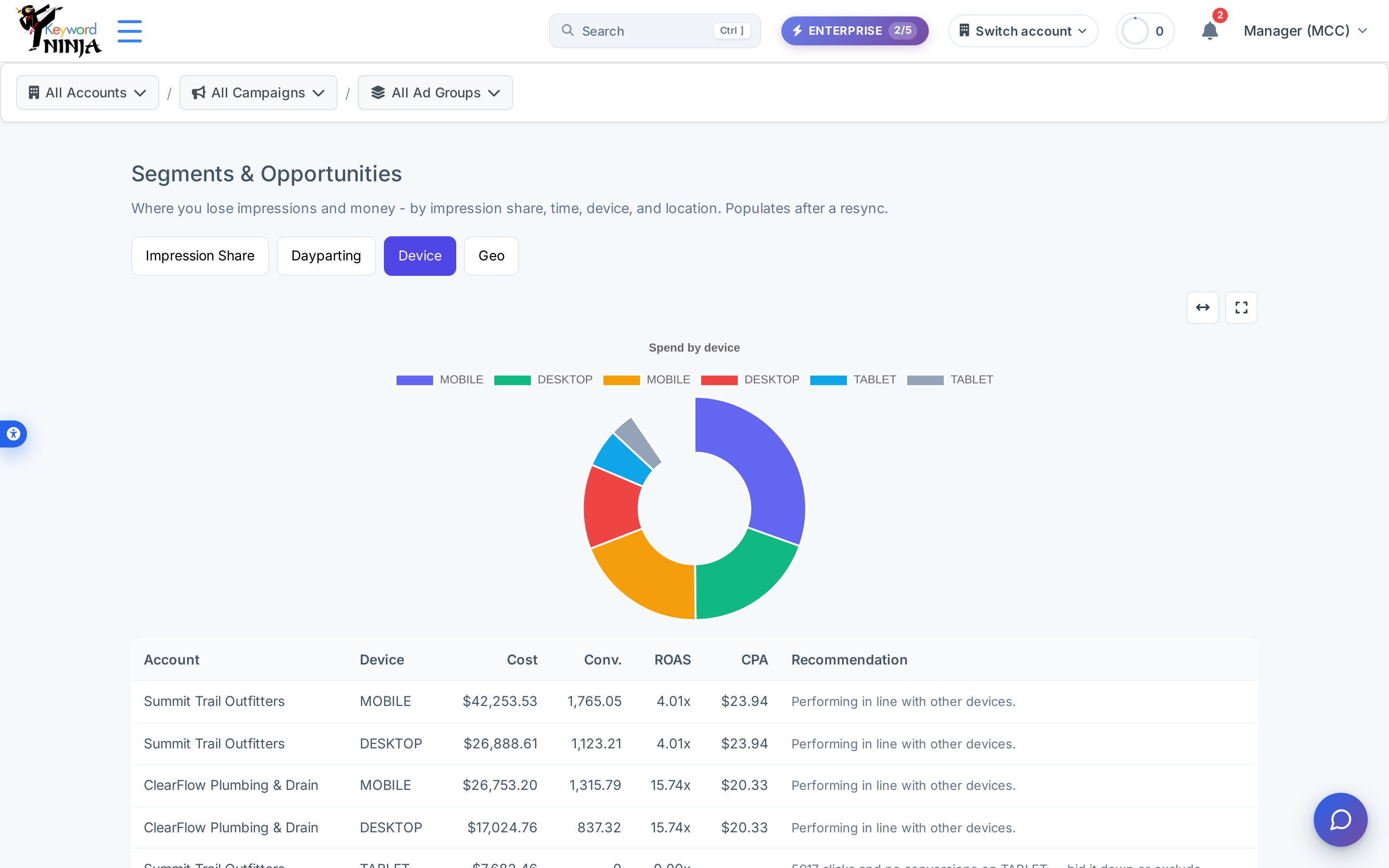Focus the Search input field

point(654,31)
